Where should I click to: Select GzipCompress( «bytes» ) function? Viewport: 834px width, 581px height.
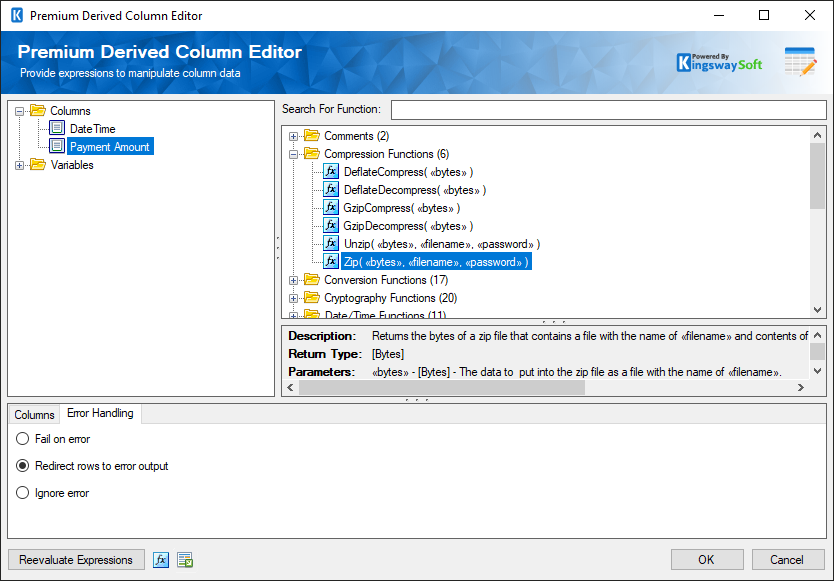(x=402, y=208)
